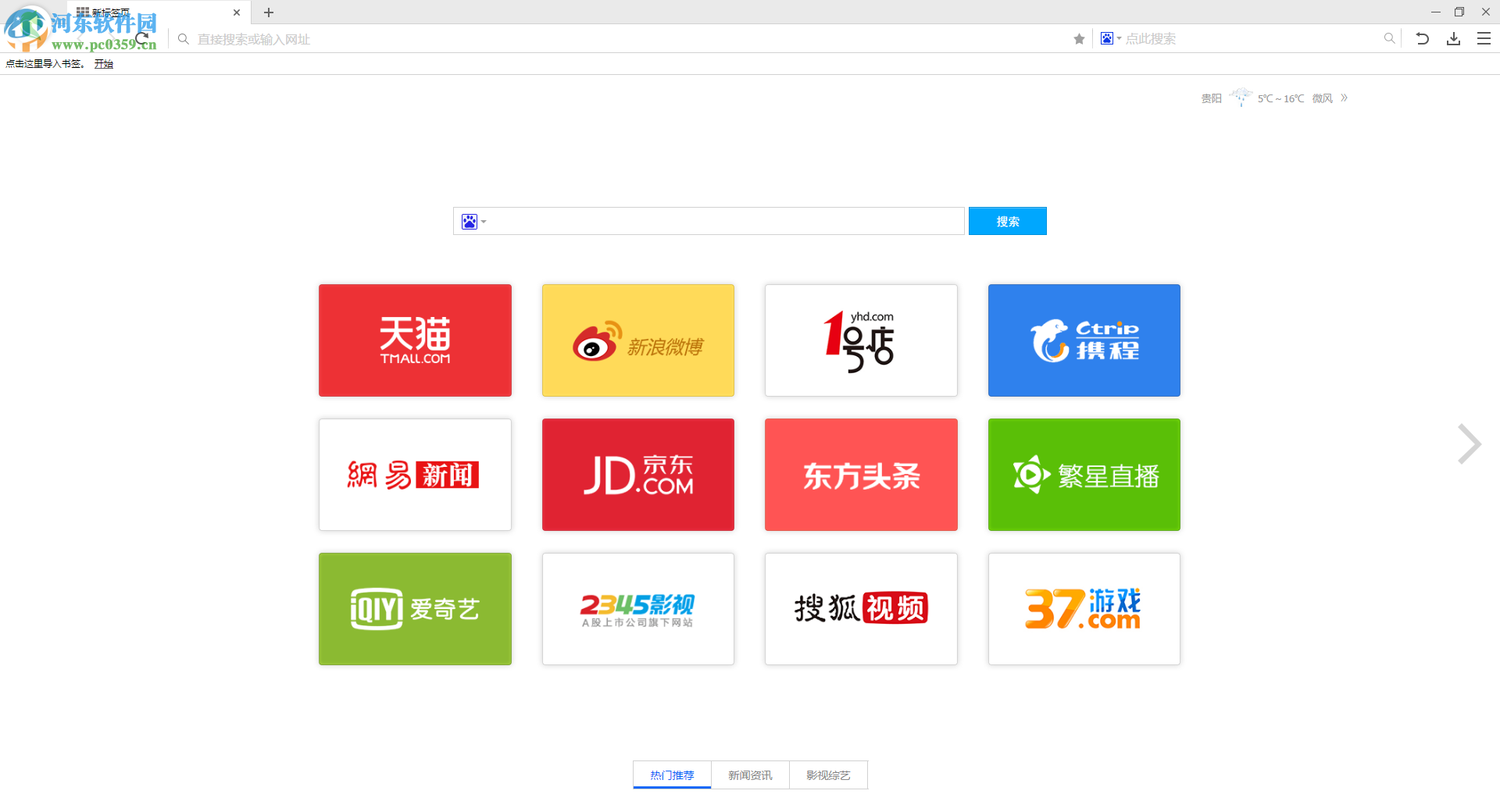Open a new tab with the plus button
Viewport: 1500px width, 812px height.
(269, 12)
